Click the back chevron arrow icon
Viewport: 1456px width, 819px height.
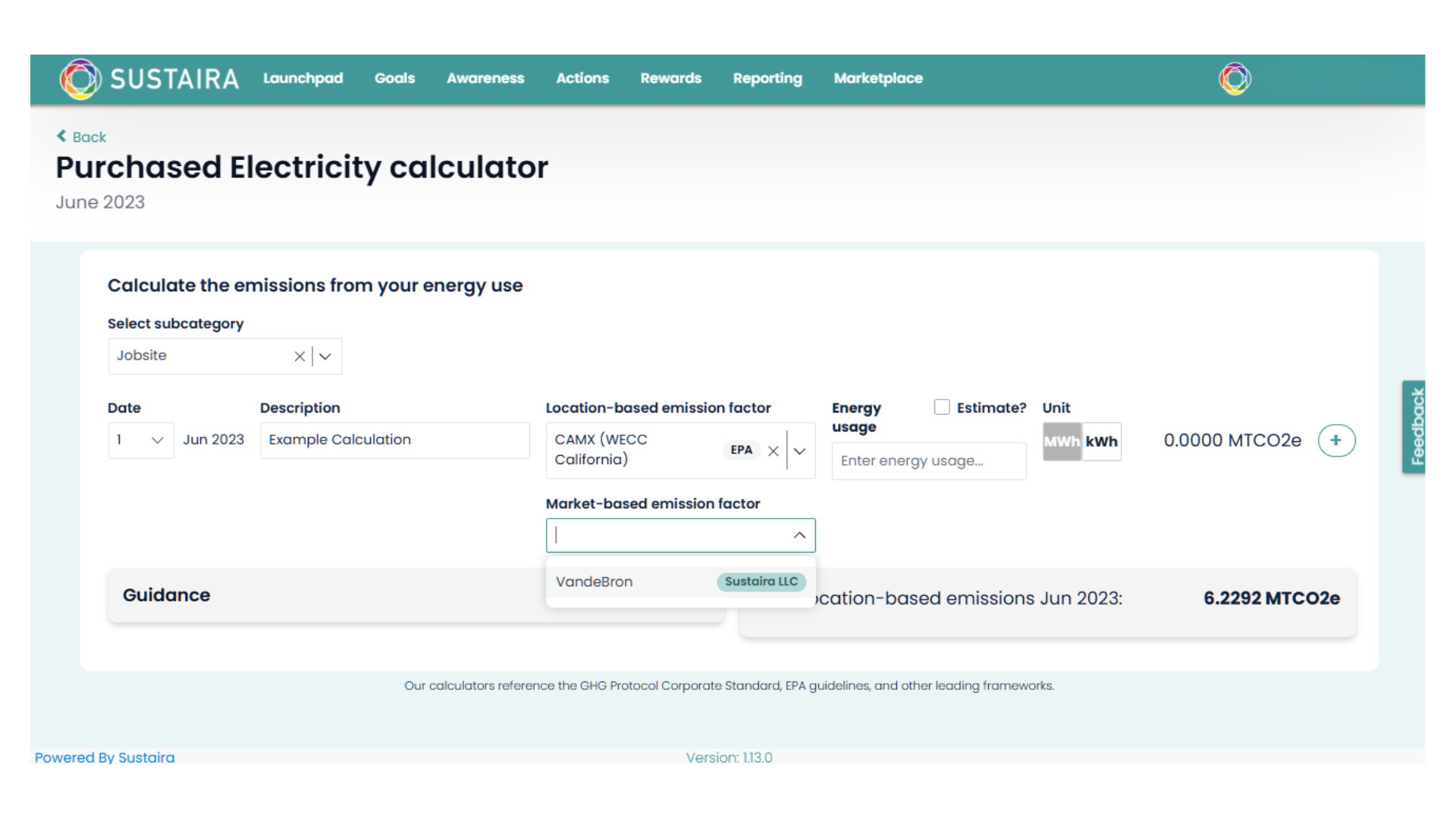(61, 136)
